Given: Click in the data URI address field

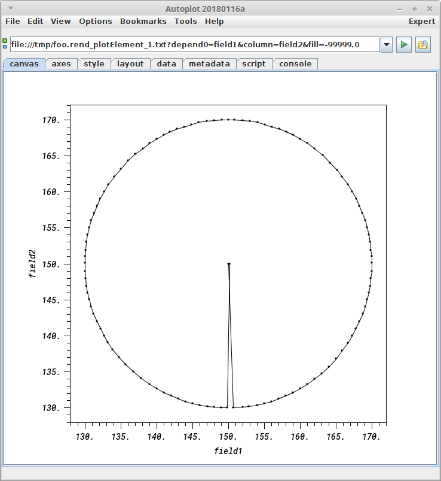Looking at the screenshot, I should tap(195, 44).
